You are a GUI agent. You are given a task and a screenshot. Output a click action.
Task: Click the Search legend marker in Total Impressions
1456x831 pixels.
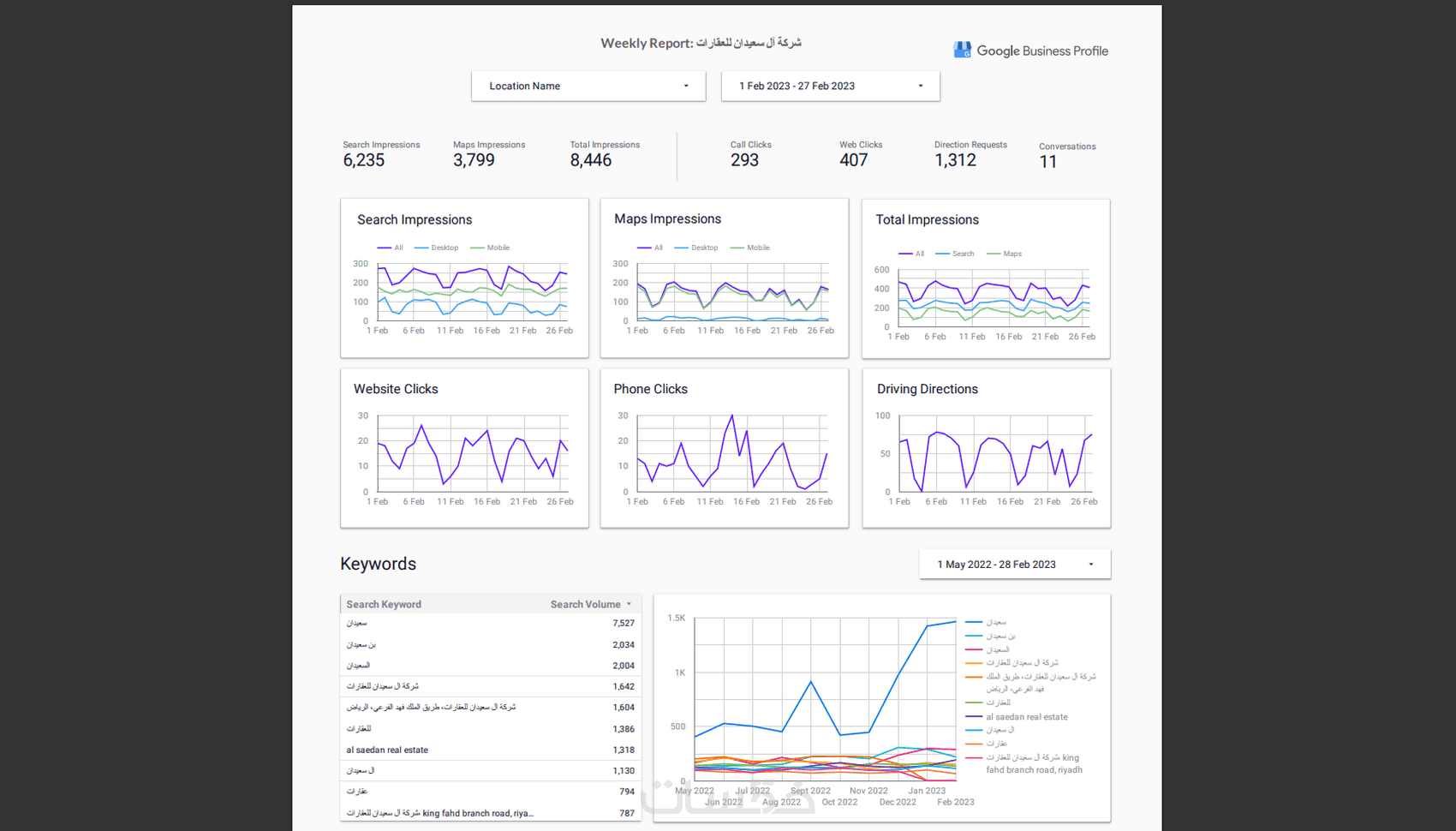click(942, 254)
